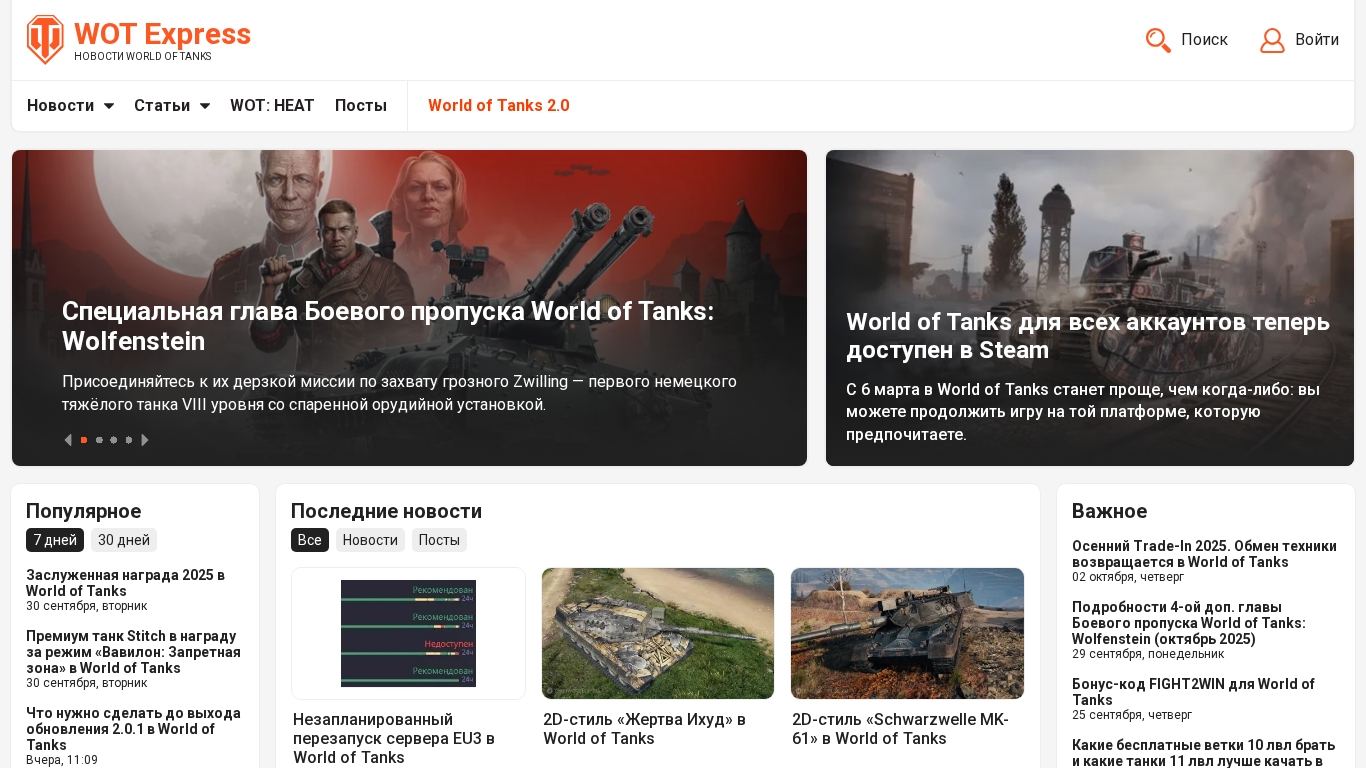Filter latest news by Посты tab
This screenshot has height=768, width=1366.
pos(439,540)
